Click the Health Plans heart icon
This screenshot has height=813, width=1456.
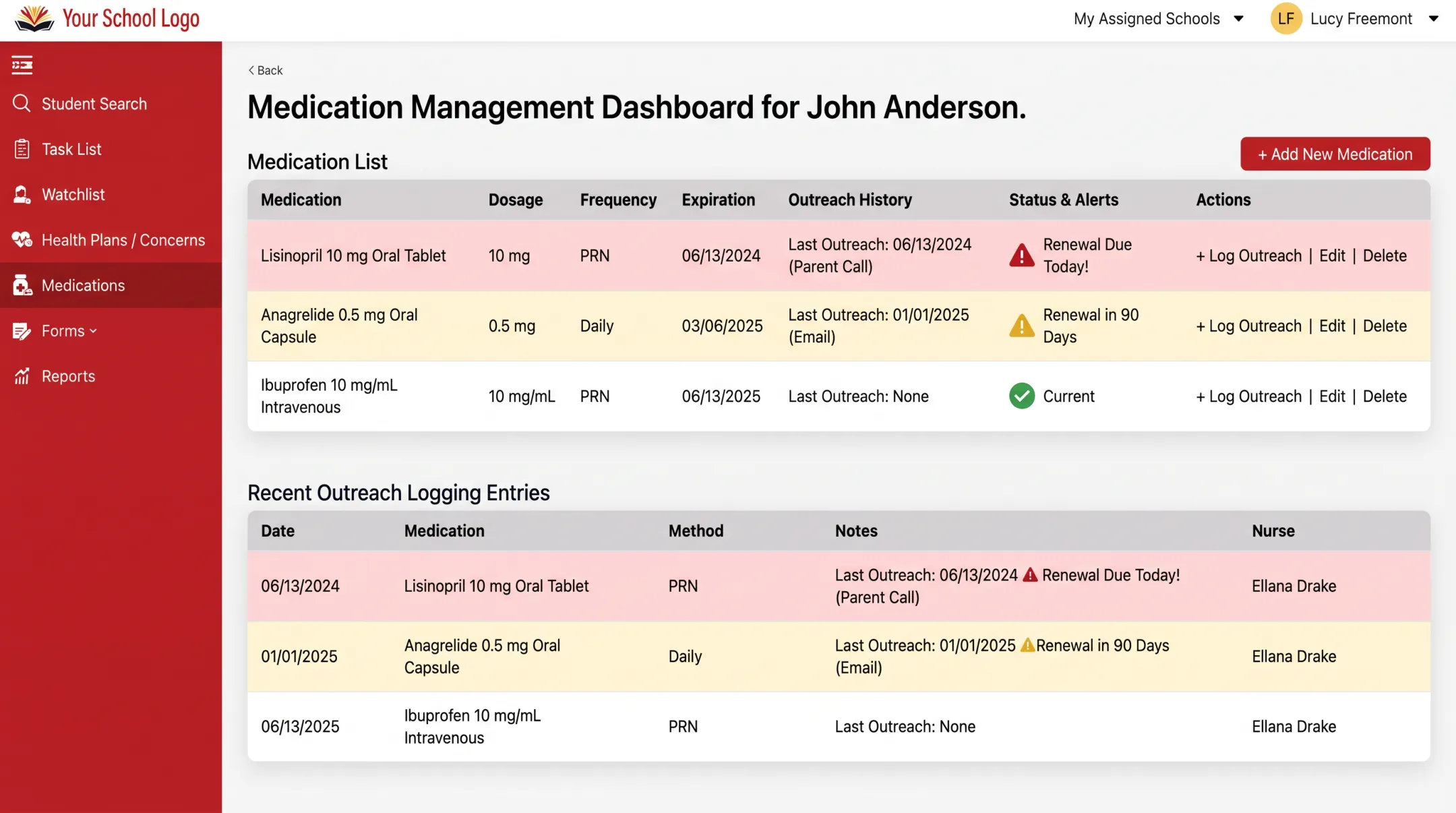[22, 239]
